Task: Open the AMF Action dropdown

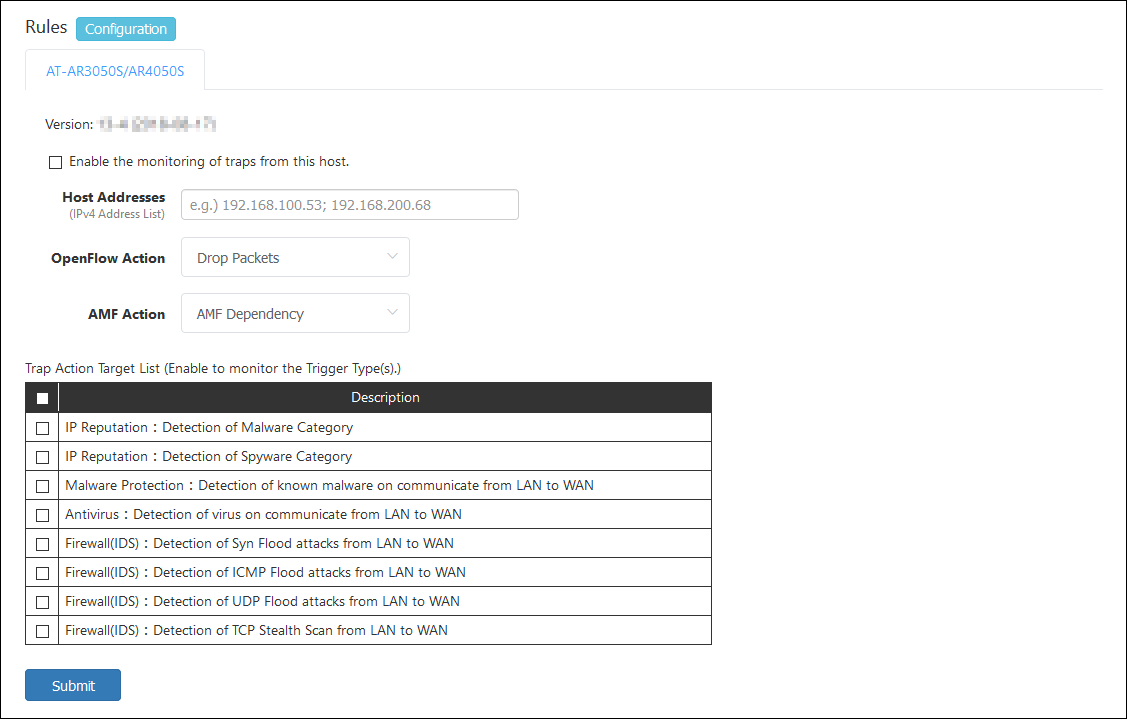Action: [x=295, y=314]
